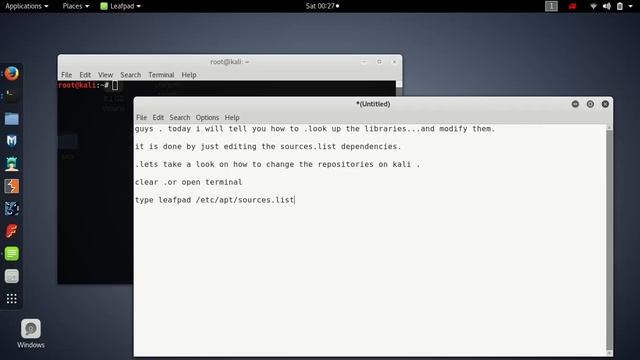This screenshot has height=360, width=640.
Task: Launch the red F Faraday dock icon
Action: tap(11, 231)
